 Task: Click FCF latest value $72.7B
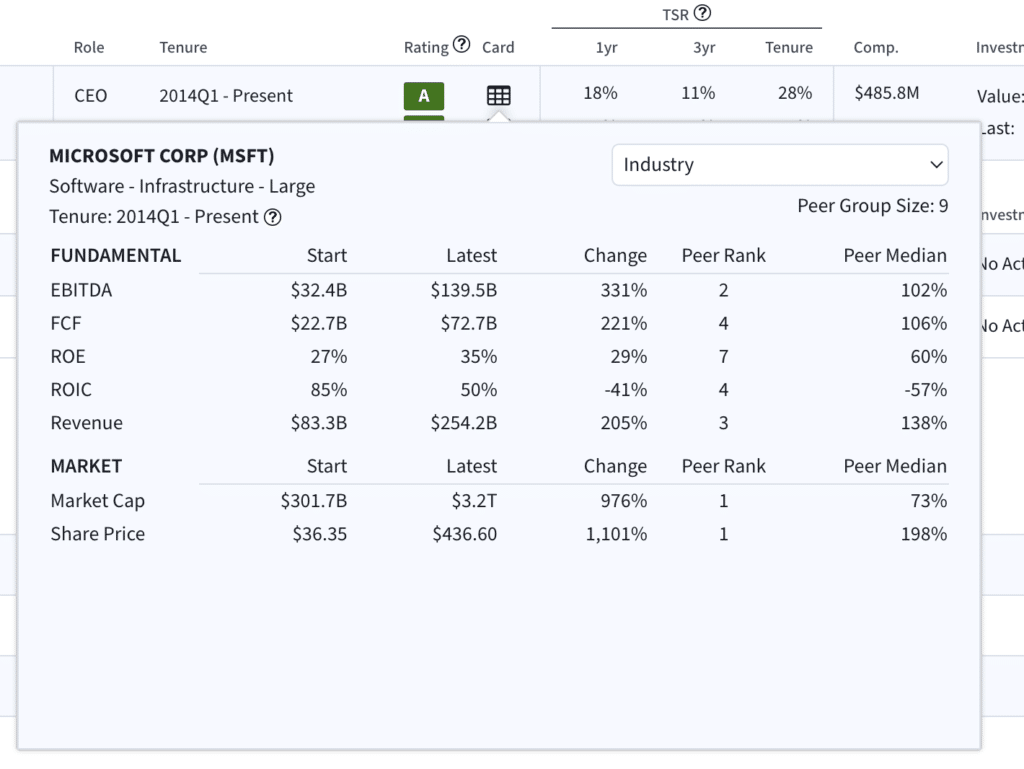[469, 323]
